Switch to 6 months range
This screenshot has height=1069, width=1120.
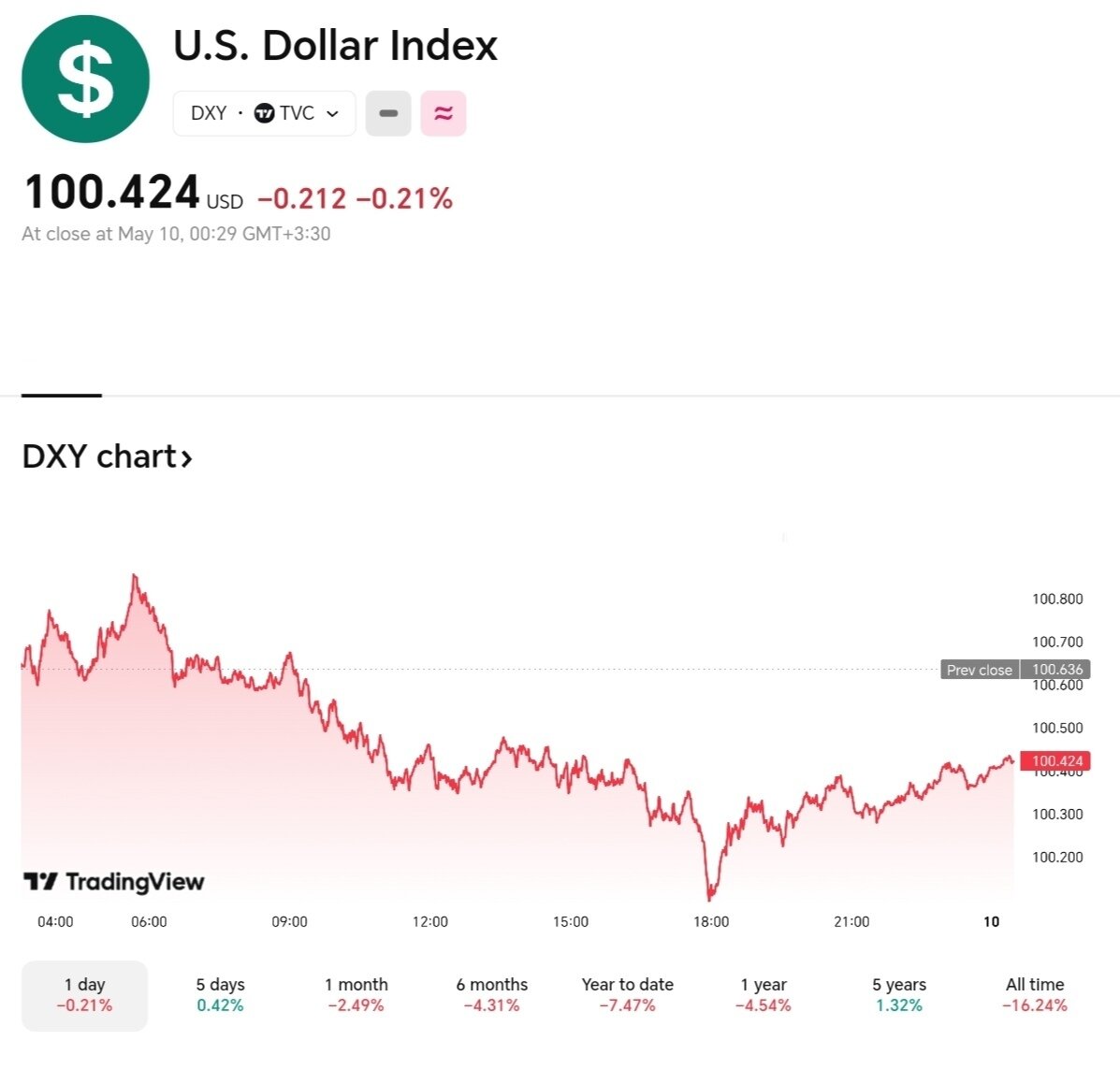tap(491, 995)
